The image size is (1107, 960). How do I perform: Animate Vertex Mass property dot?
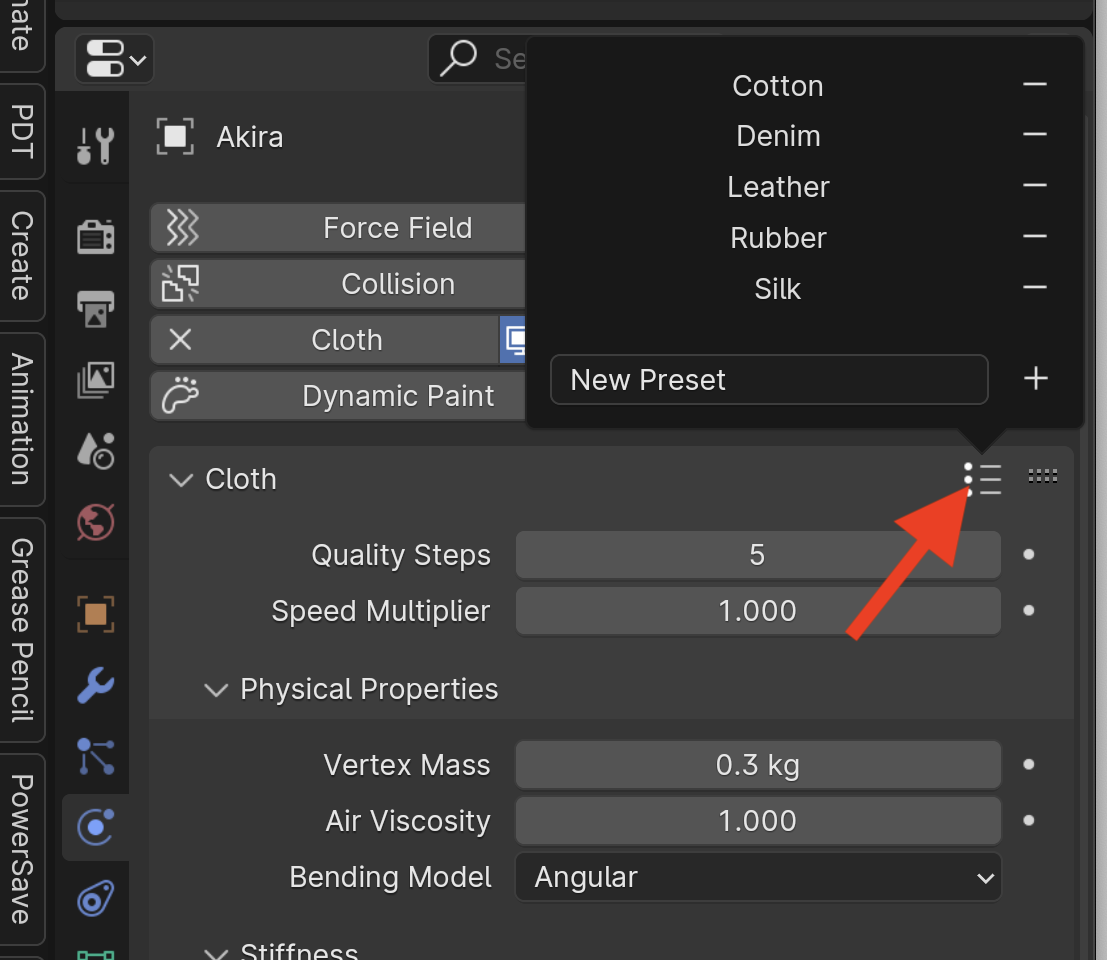pyautogui.click(x=1029, y=764)
